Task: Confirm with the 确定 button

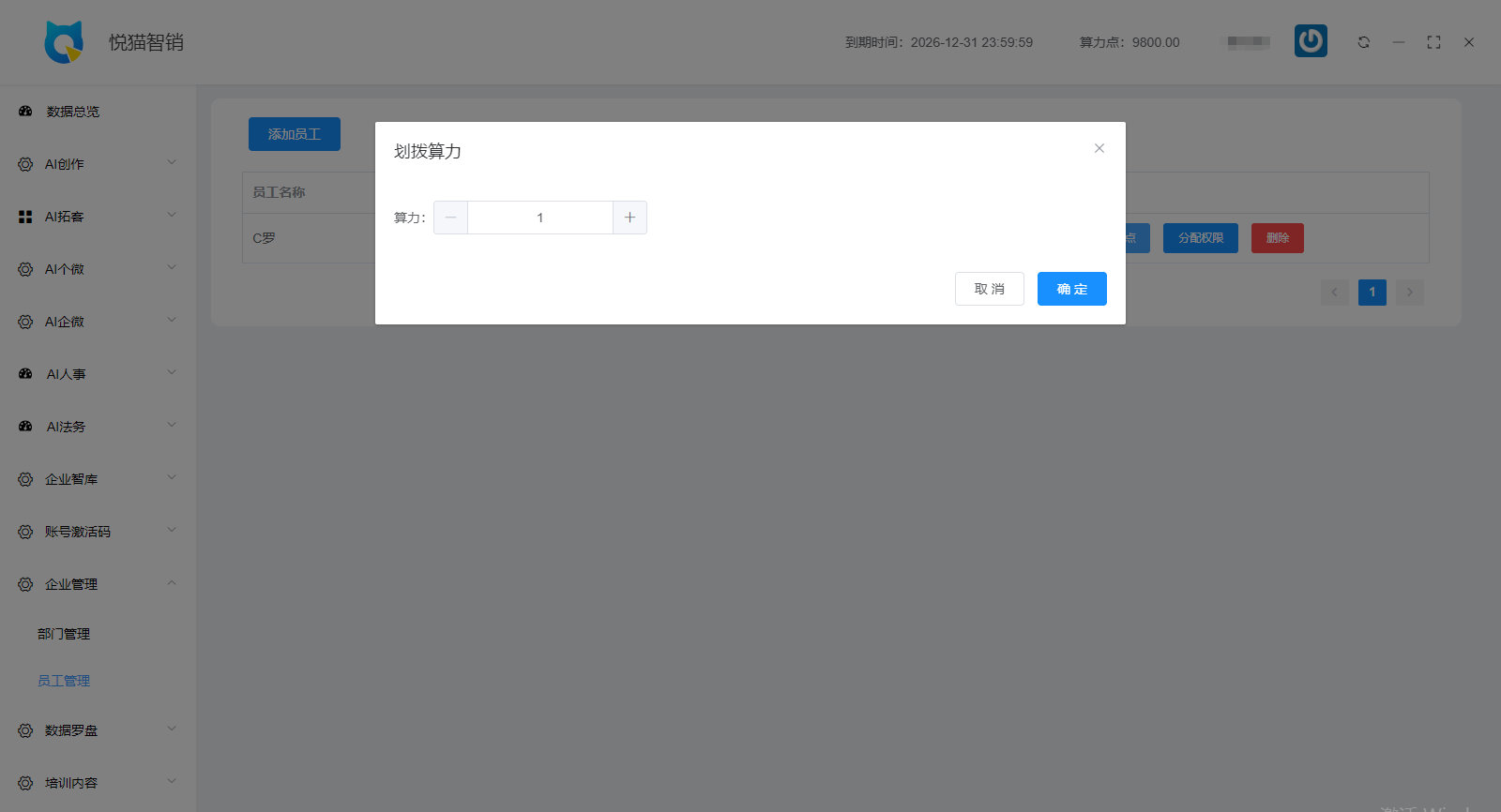Action: click(1071, 289)
